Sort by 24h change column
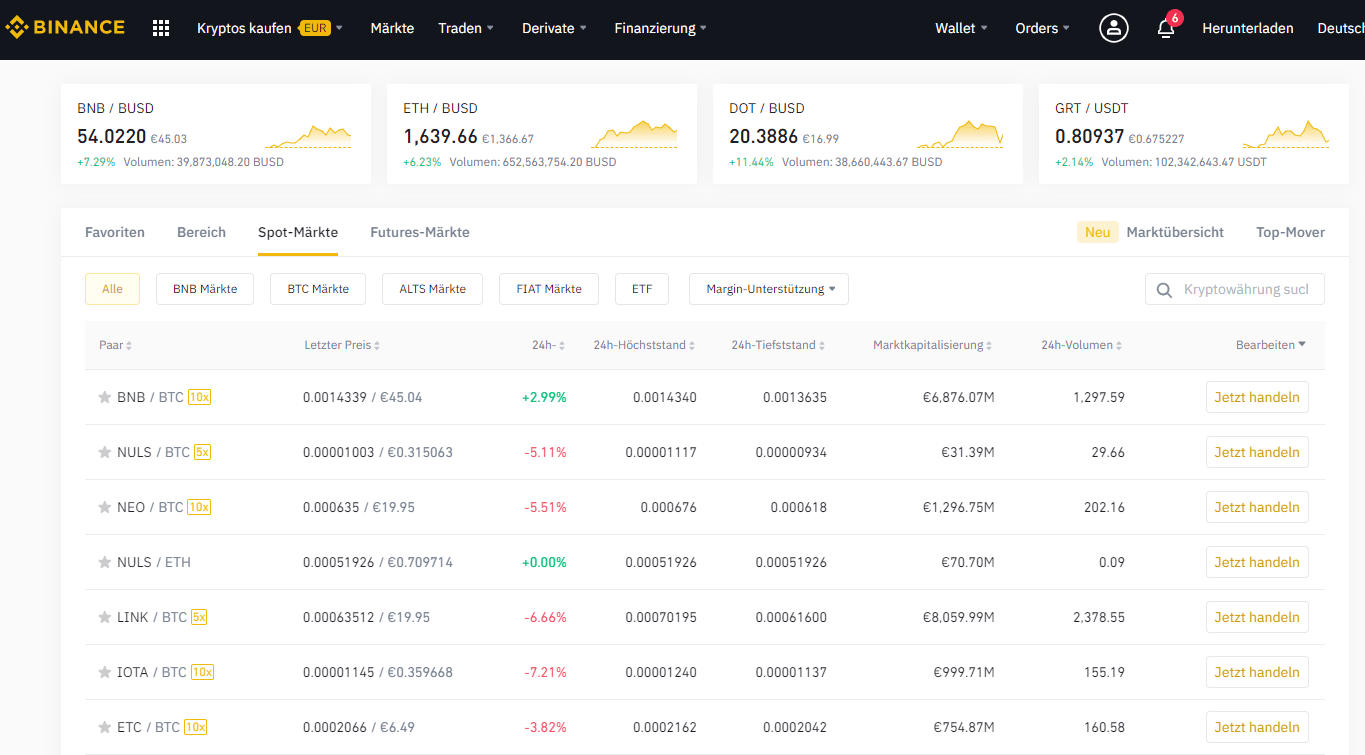 (549, 345)
